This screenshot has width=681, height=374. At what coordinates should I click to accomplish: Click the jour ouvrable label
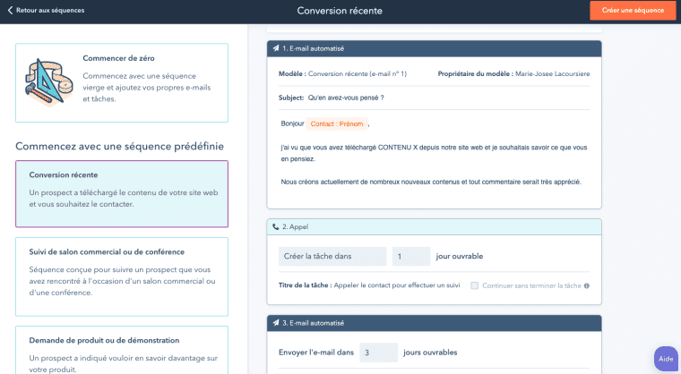[460, 256]
